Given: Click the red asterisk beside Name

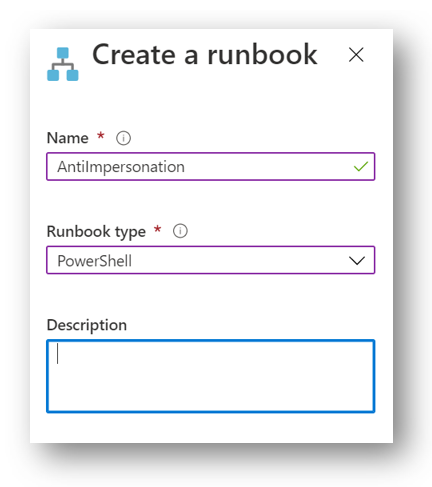Looking at the screenshot, I should [101, 136].
